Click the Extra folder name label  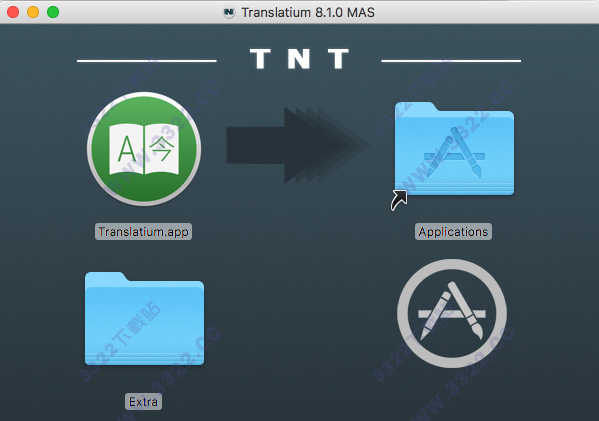coord(143,402)
